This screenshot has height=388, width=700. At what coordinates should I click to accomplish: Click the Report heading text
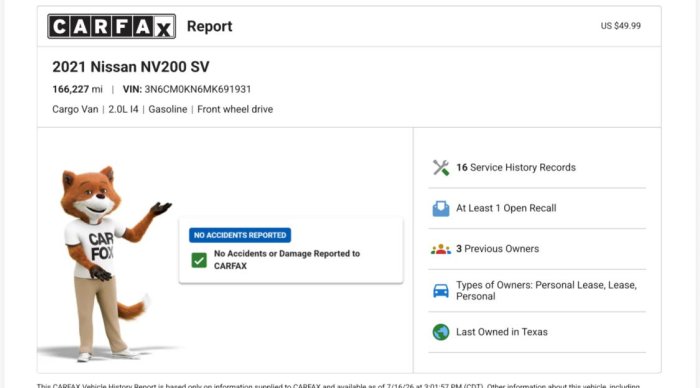(209, 26)
